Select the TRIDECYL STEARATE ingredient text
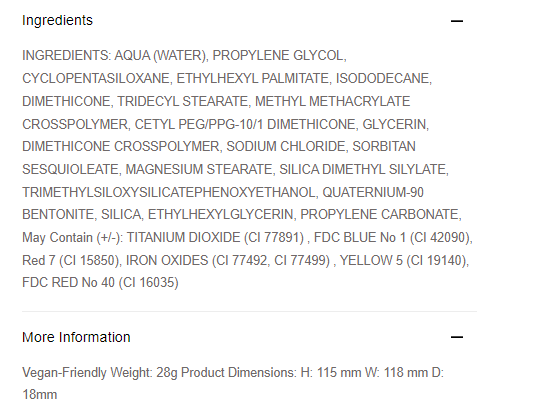 [182, 101]
